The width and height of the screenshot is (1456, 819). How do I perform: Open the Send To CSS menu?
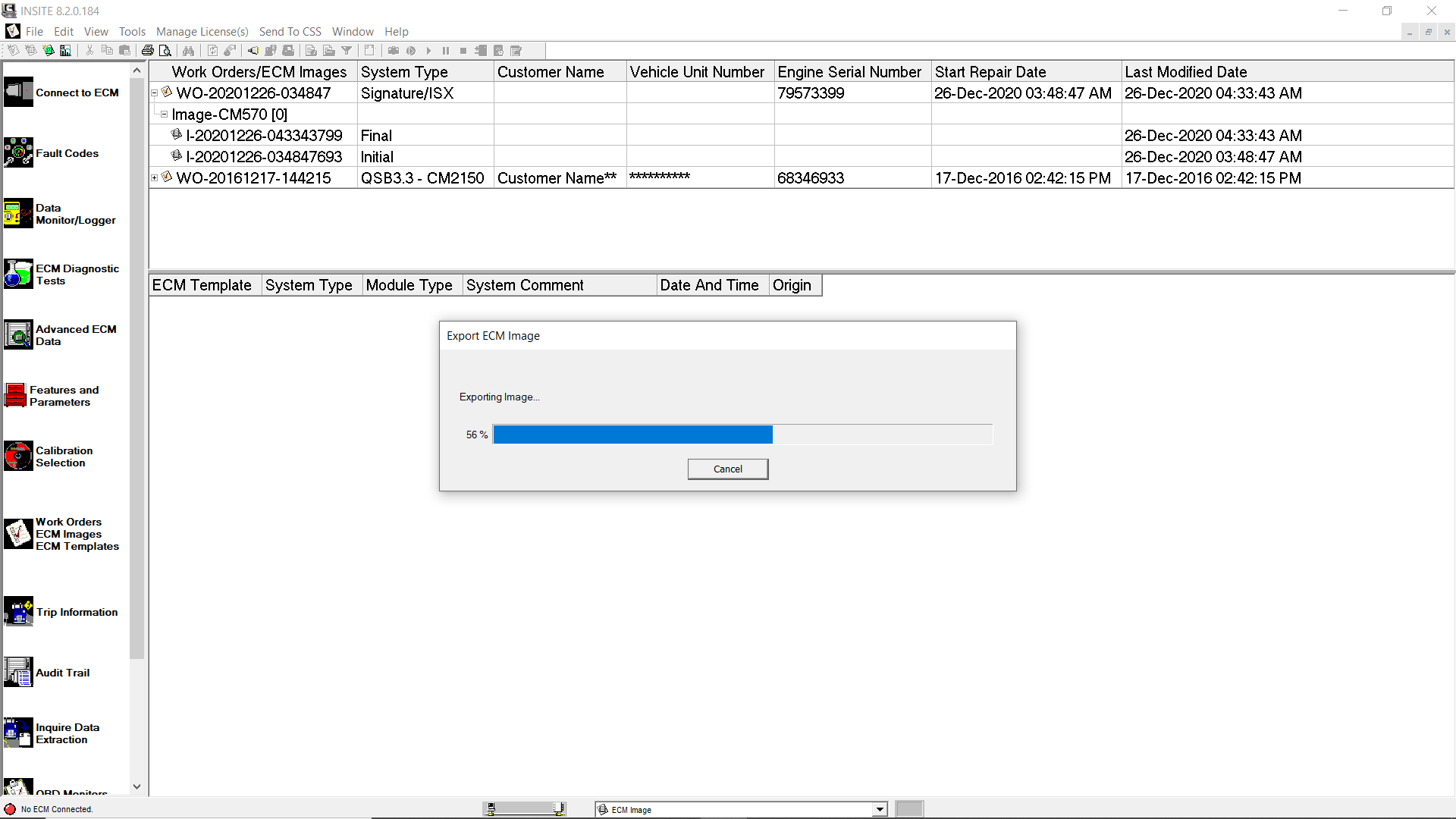pos(290,31)
